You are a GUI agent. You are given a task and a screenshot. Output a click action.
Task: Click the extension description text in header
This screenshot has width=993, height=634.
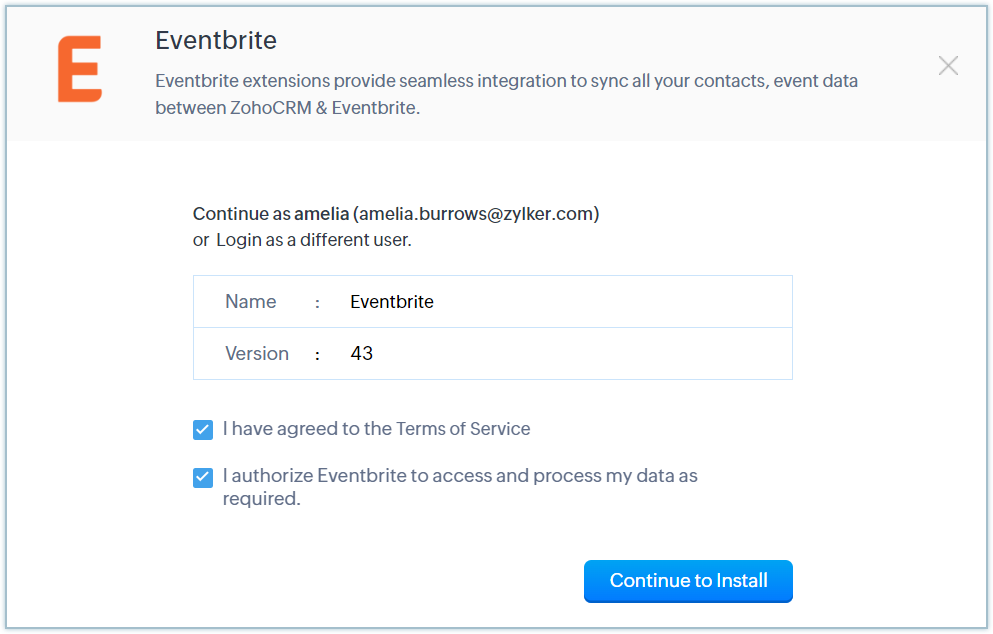tap(506, 94)
